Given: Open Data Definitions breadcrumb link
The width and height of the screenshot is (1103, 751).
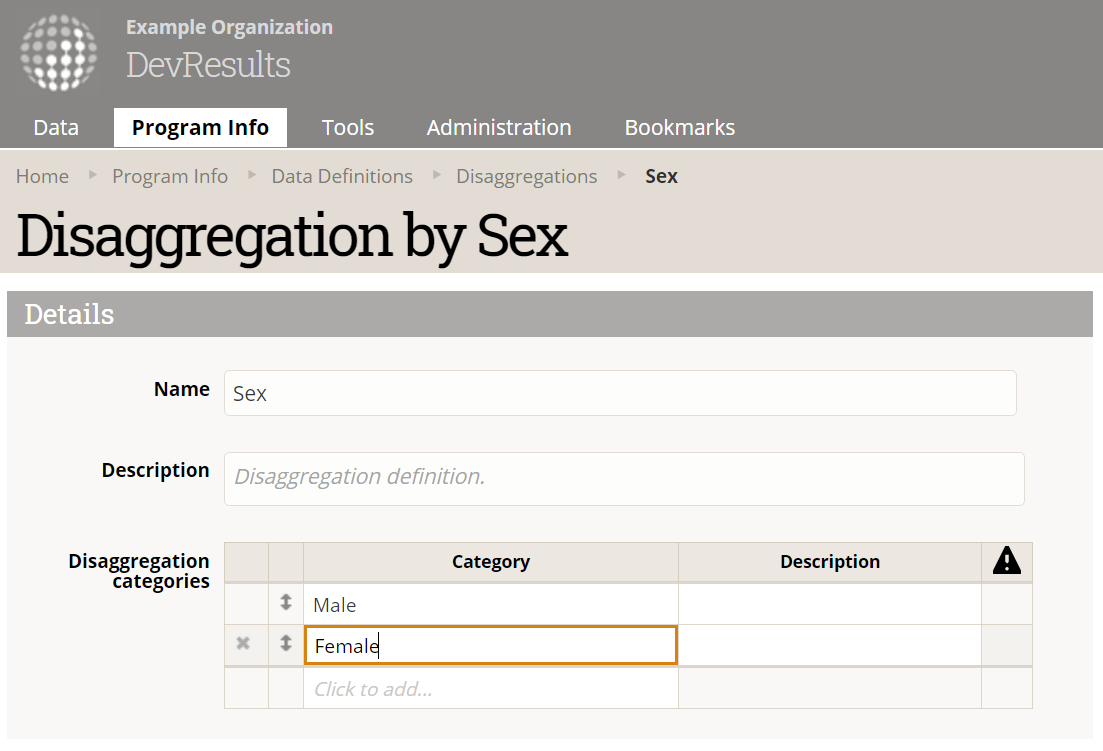Looking at the screenshot, I should [342, 176].
